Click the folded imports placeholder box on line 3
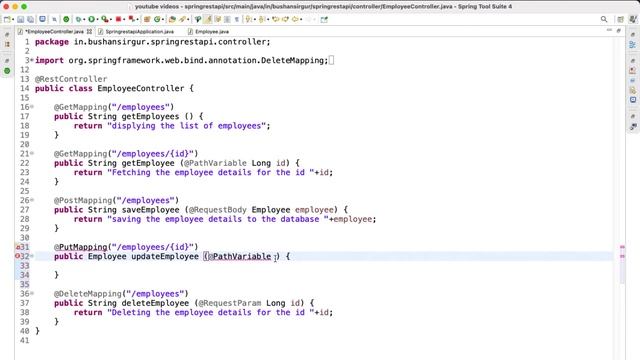 pyautogui.click(x=331, y=60)
